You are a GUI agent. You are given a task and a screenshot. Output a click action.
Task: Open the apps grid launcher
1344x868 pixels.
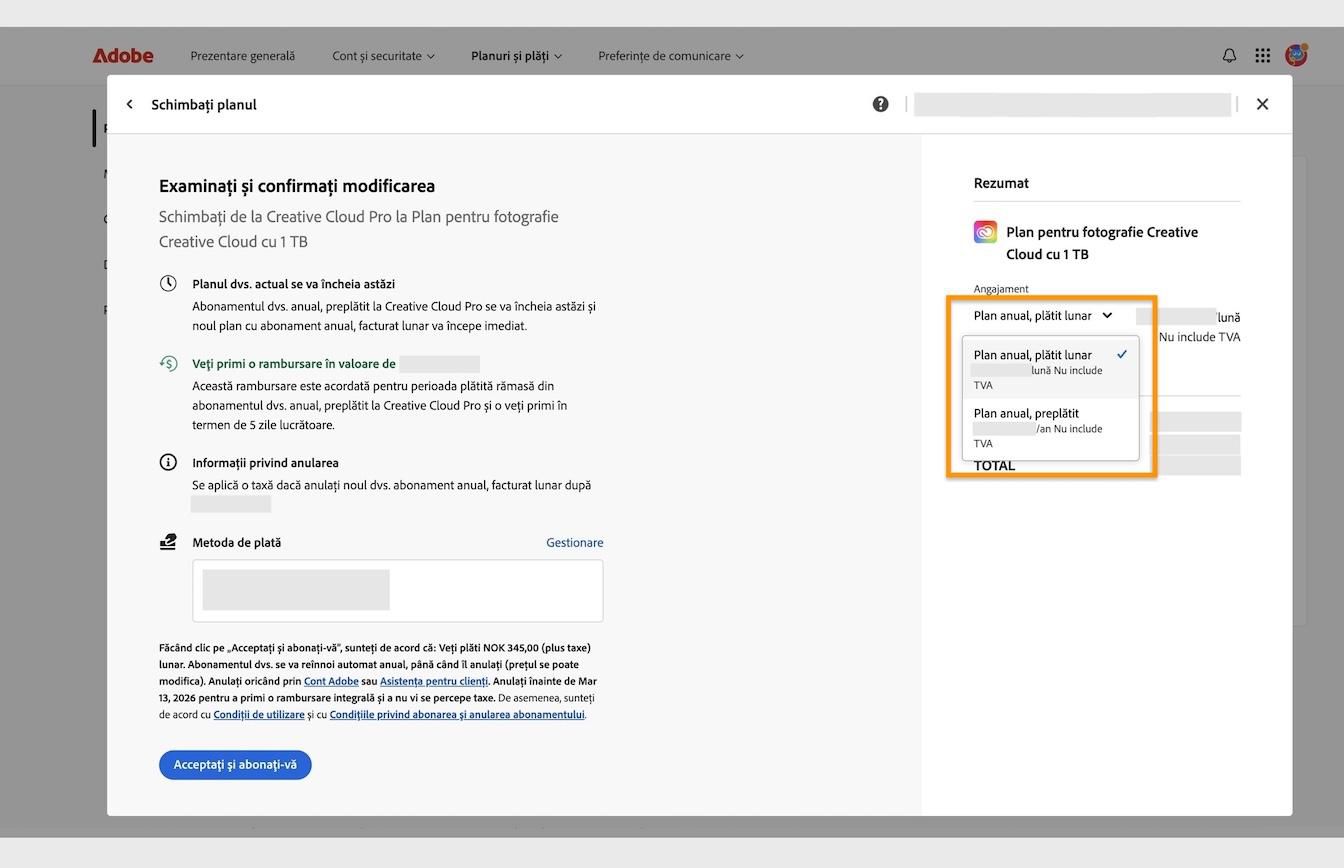coord(1263,56)
